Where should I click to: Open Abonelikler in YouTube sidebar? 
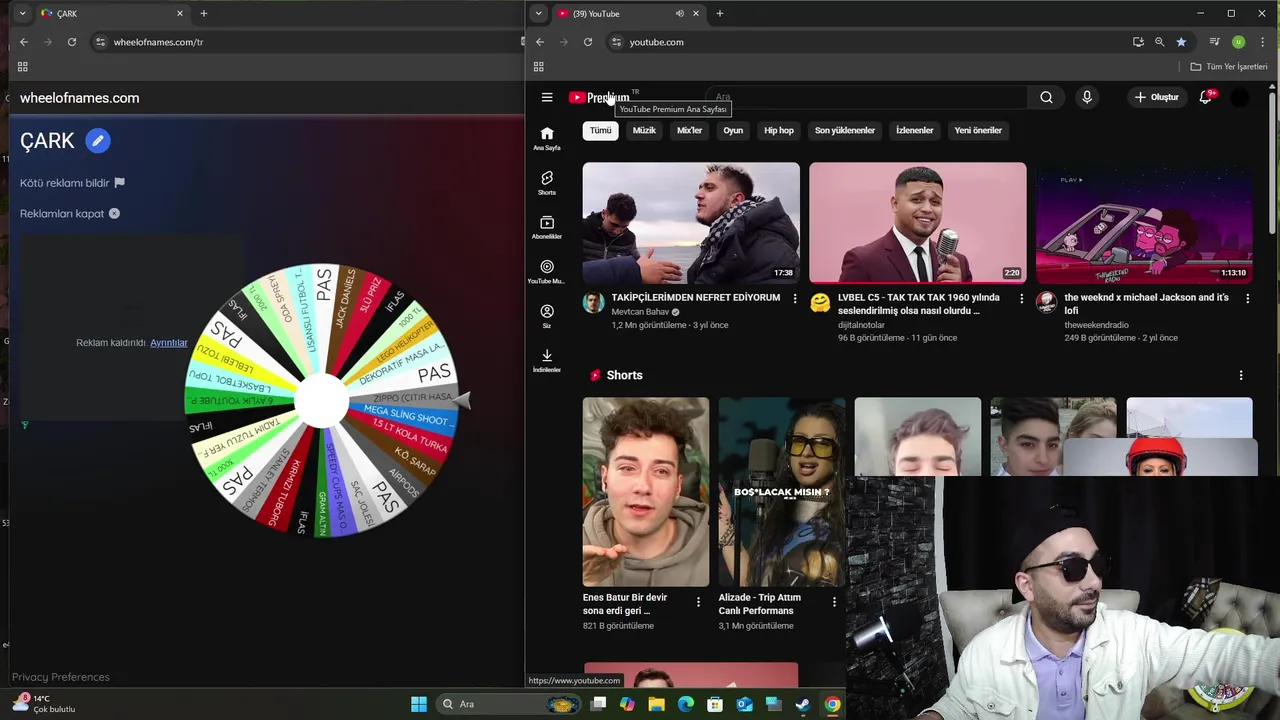click(x=547, y=227)
